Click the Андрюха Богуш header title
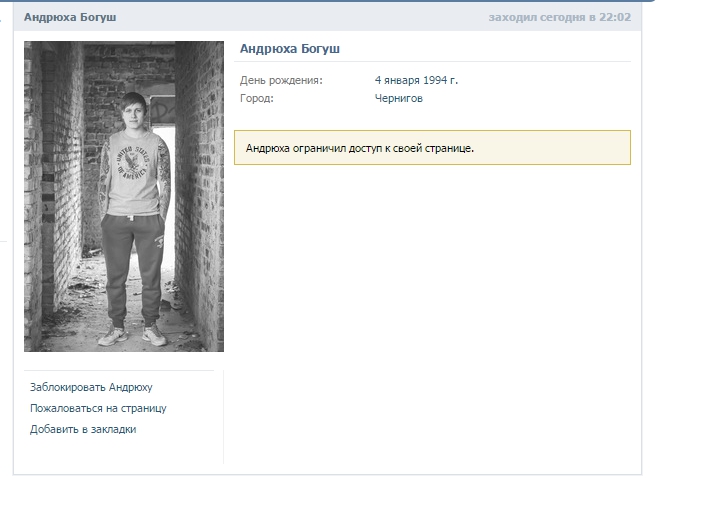Viewport: 718px width, 522px height. (x=70, y=17)
